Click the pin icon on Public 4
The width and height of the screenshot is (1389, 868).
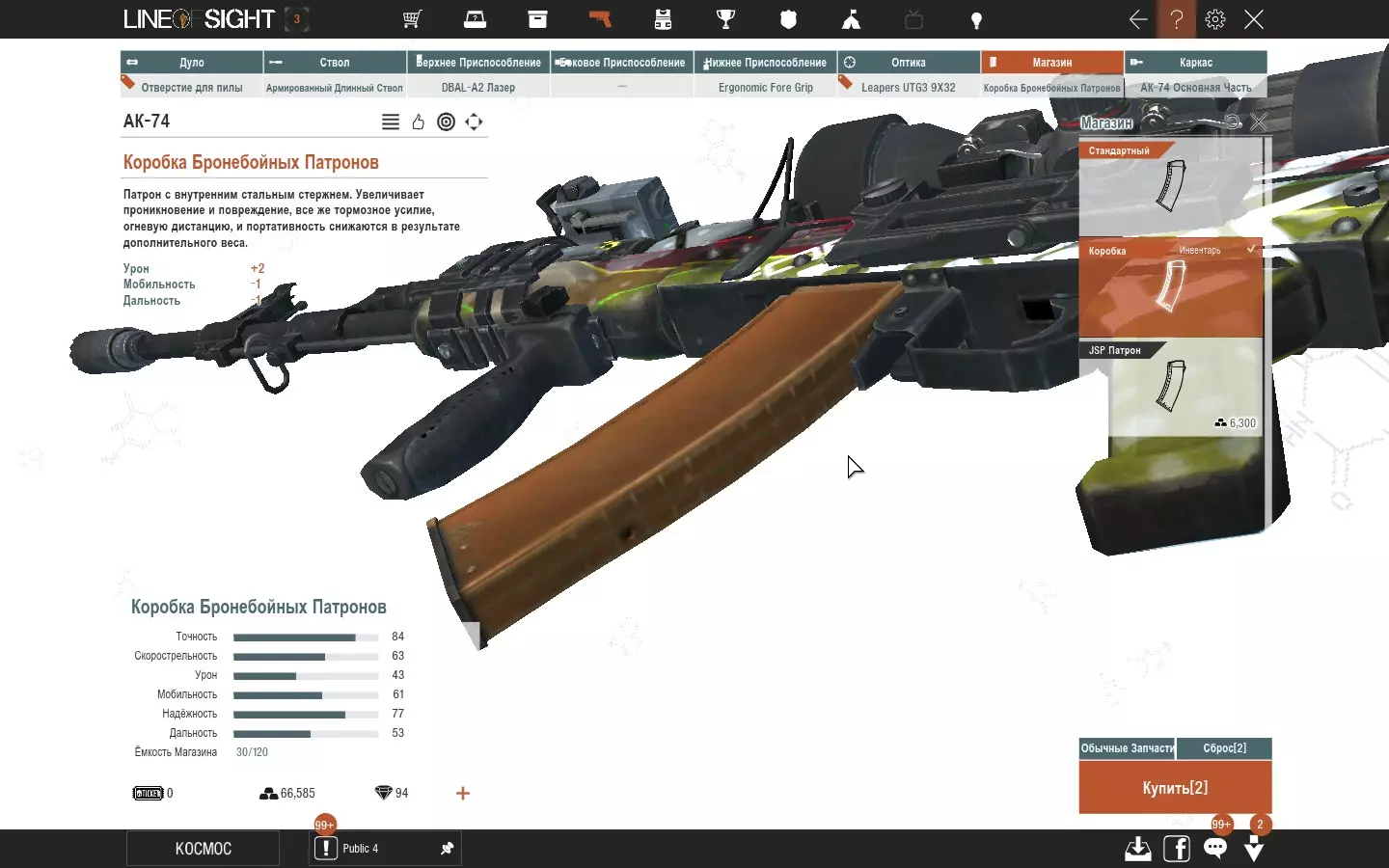pyautogui.click(x=447, y=849)
